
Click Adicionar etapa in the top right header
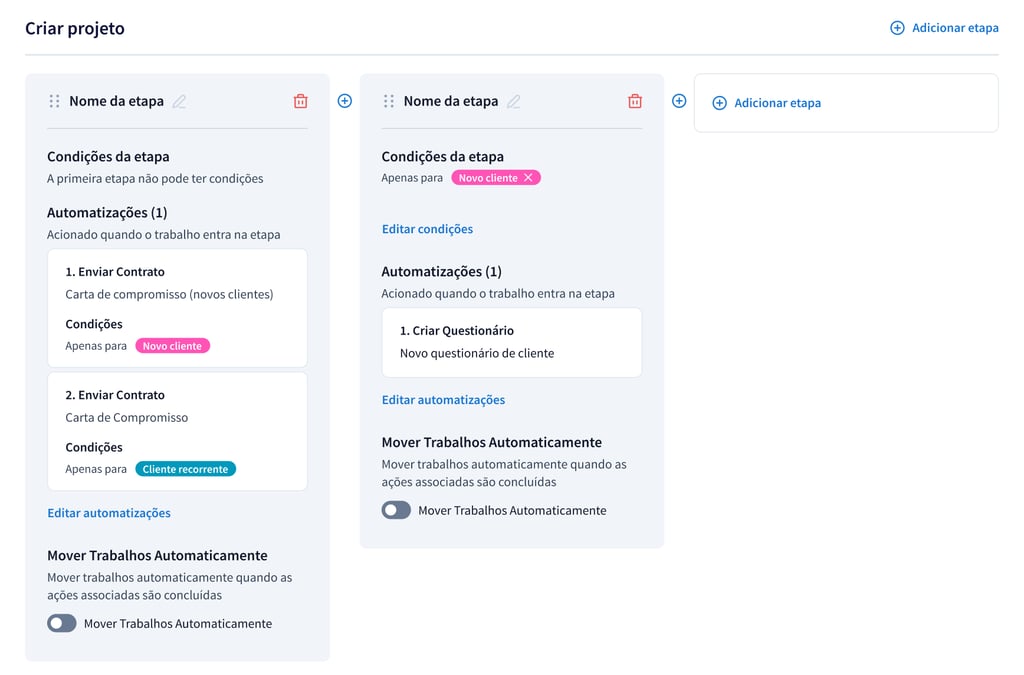[944, 28]
